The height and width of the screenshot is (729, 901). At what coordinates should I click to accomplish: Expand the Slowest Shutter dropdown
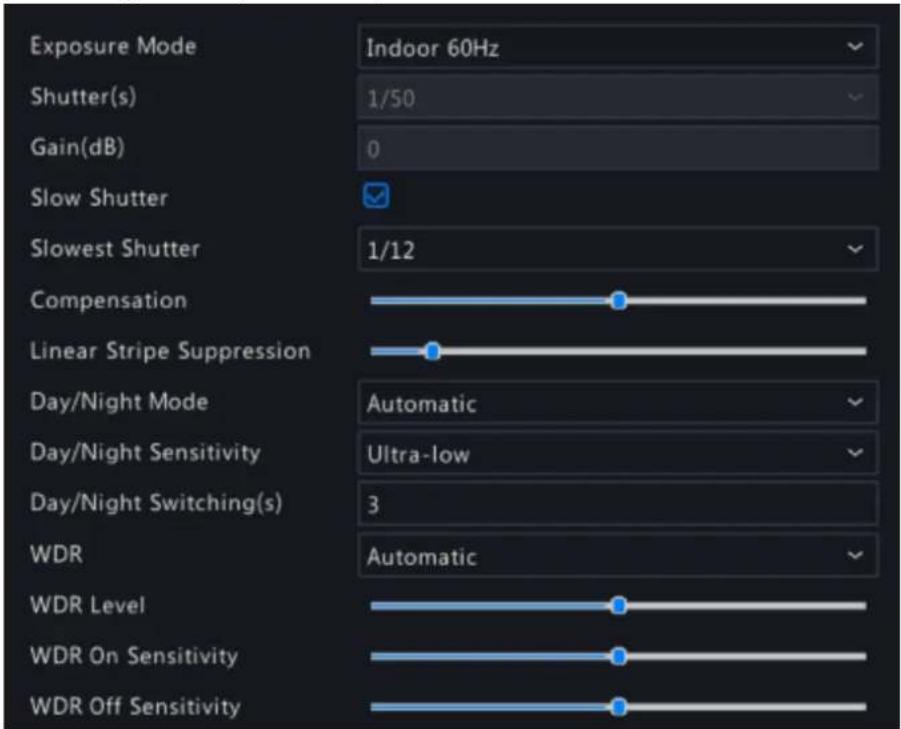(x=618, y=249)
